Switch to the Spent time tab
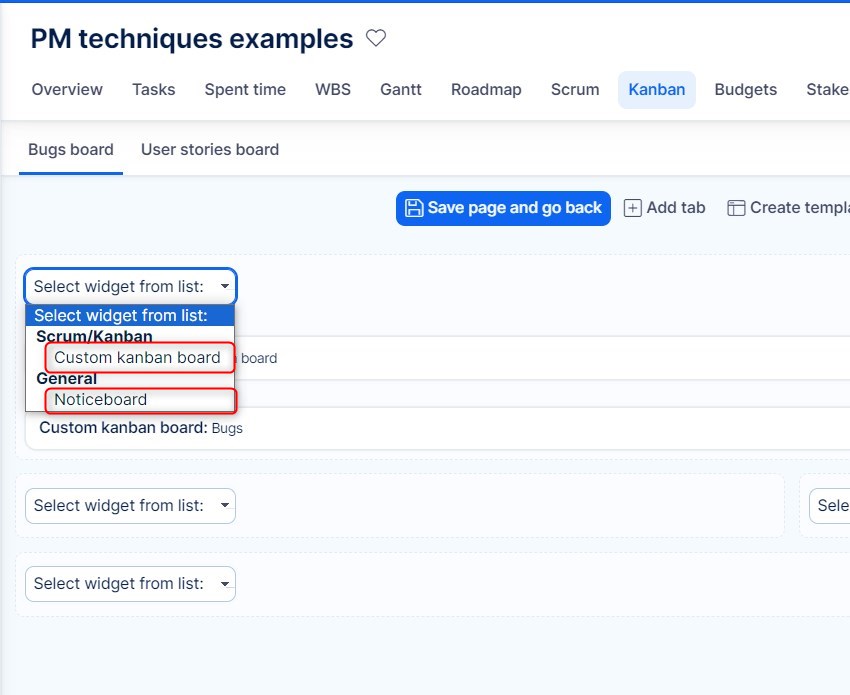This screenshot has height=695, width=850. pos(245,90)
